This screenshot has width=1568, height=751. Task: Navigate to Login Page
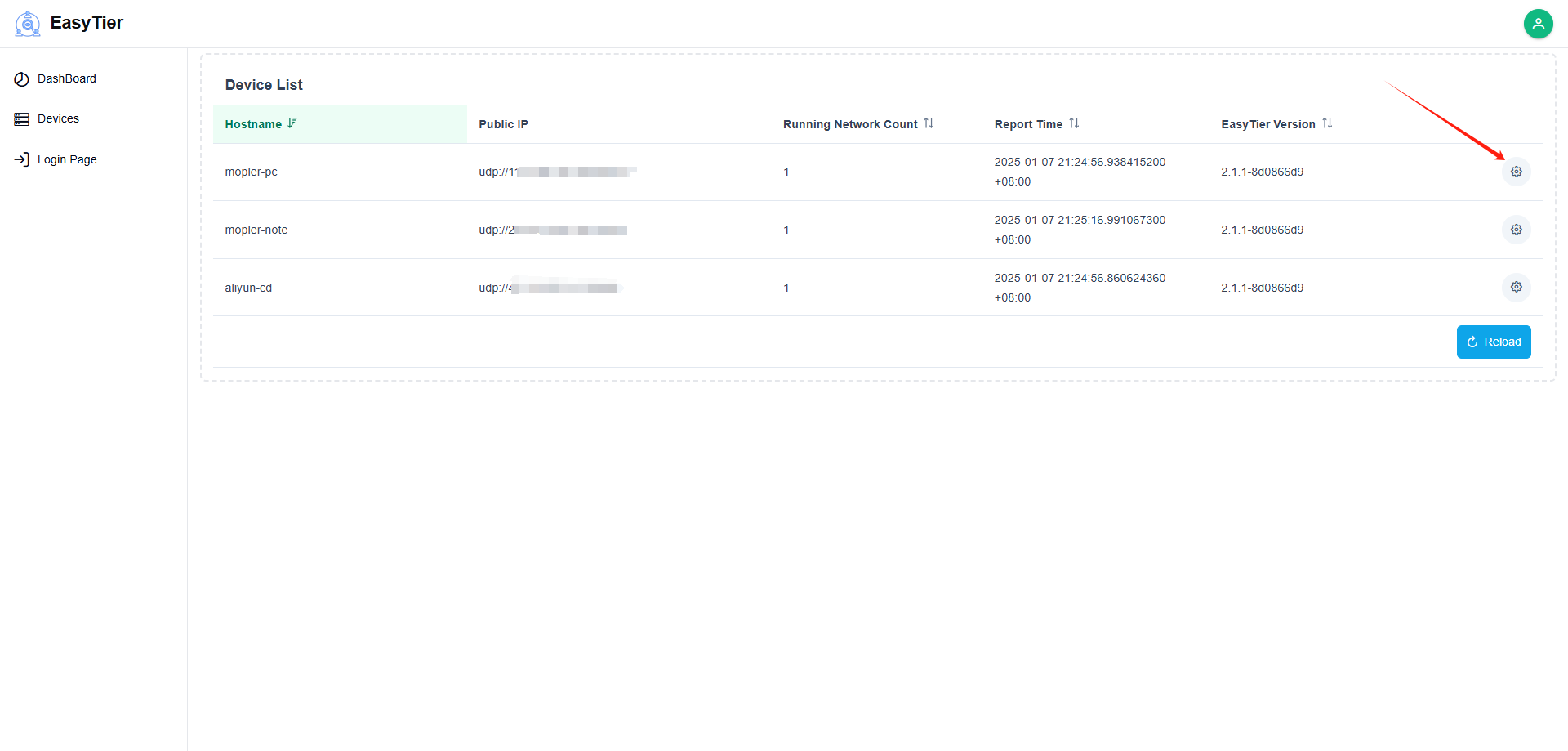[67, 159]
